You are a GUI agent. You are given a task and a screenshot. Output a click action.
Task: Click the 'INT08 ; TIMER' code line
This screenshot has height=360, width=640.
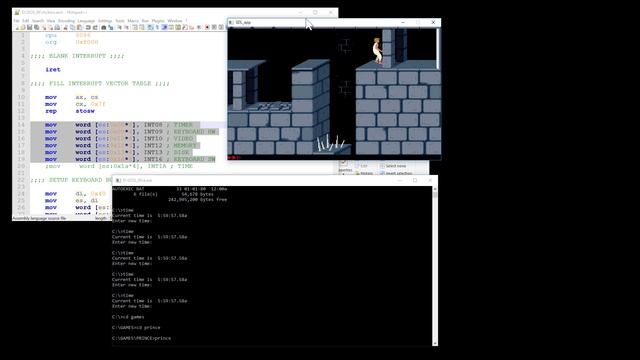(x=118, y=125)
